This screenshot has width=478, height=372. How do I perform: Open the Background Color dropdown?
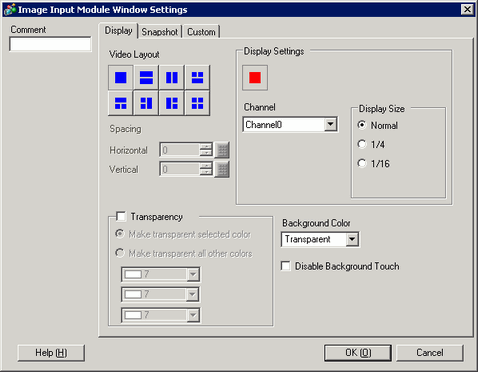(x=352, y=239)
